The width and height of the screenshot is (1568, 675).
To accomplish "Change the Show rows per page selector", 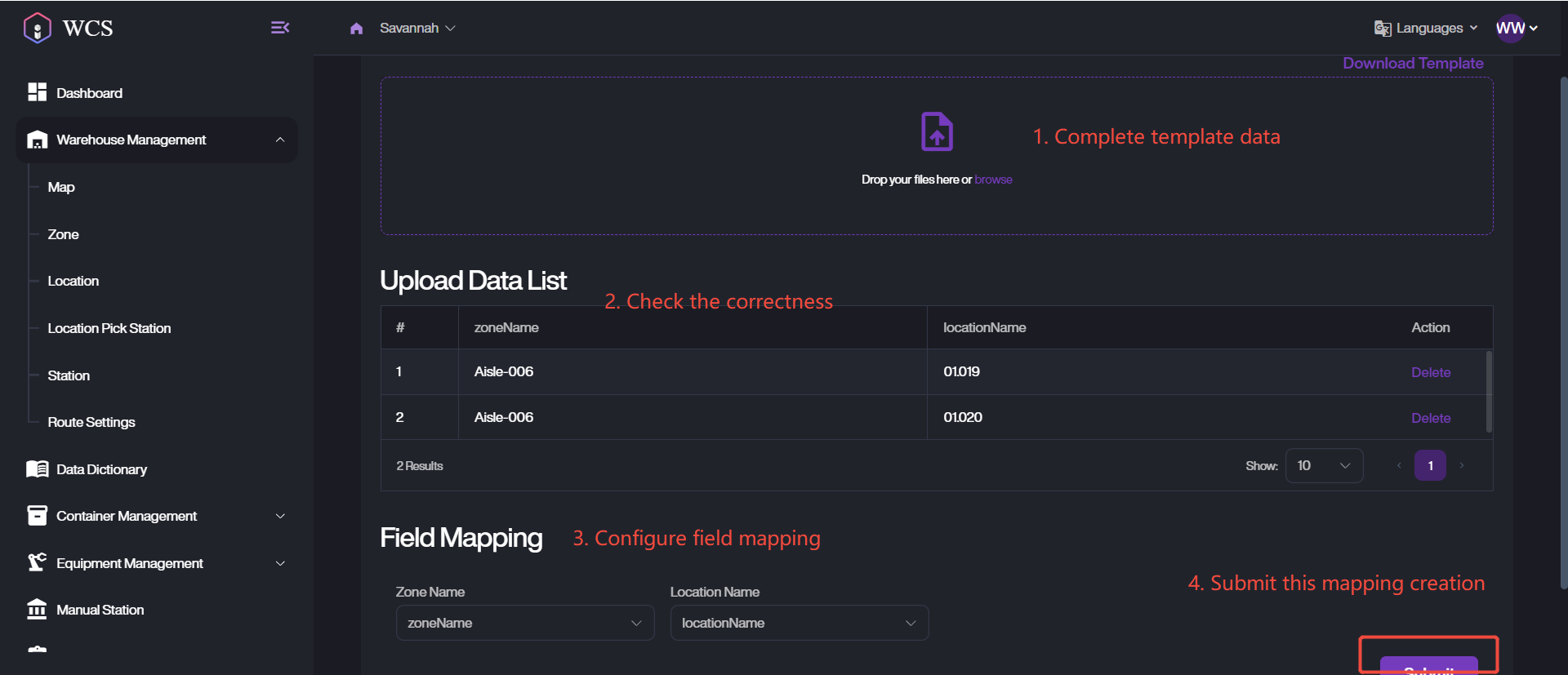I will (x=1323, y=465).
